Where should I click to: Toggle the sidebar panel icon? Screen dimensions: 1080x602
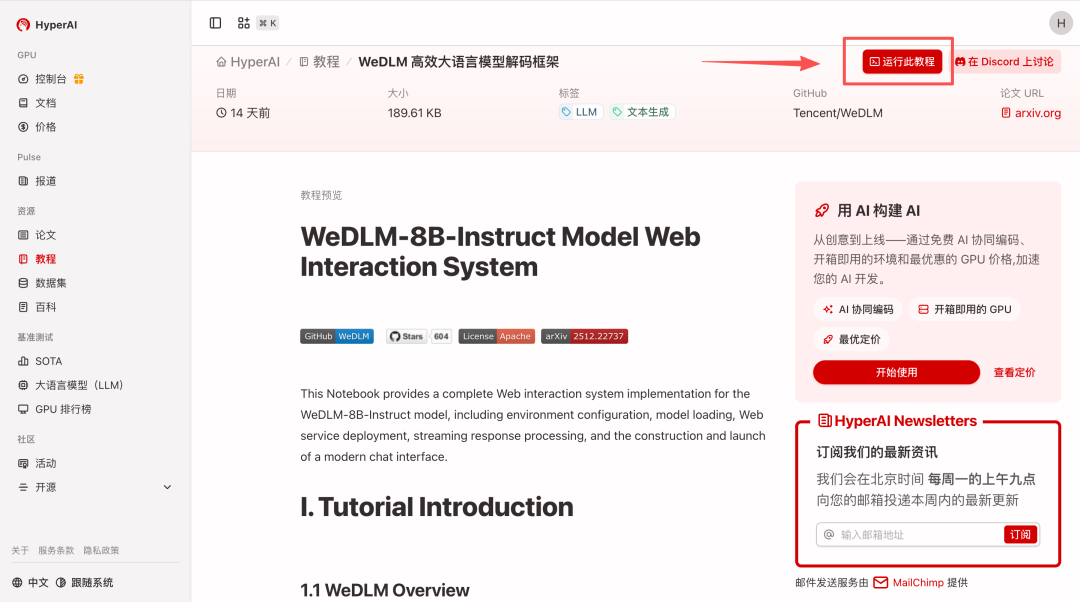click(x=215, y=23)
